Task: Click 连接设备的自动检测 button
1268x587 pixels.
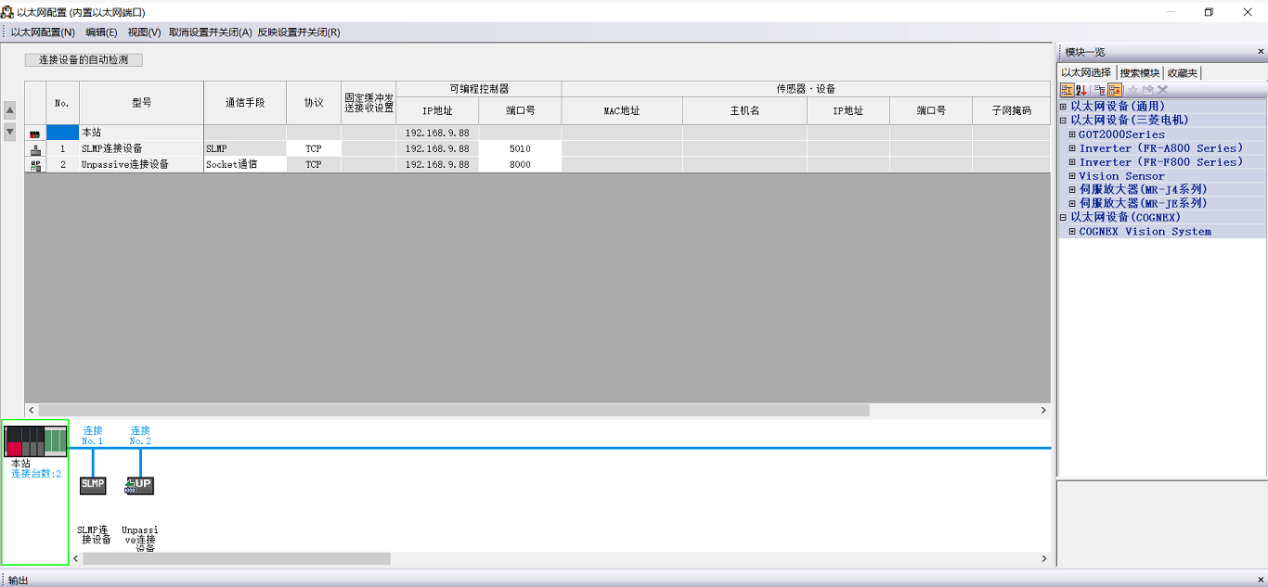Action: 84,60
